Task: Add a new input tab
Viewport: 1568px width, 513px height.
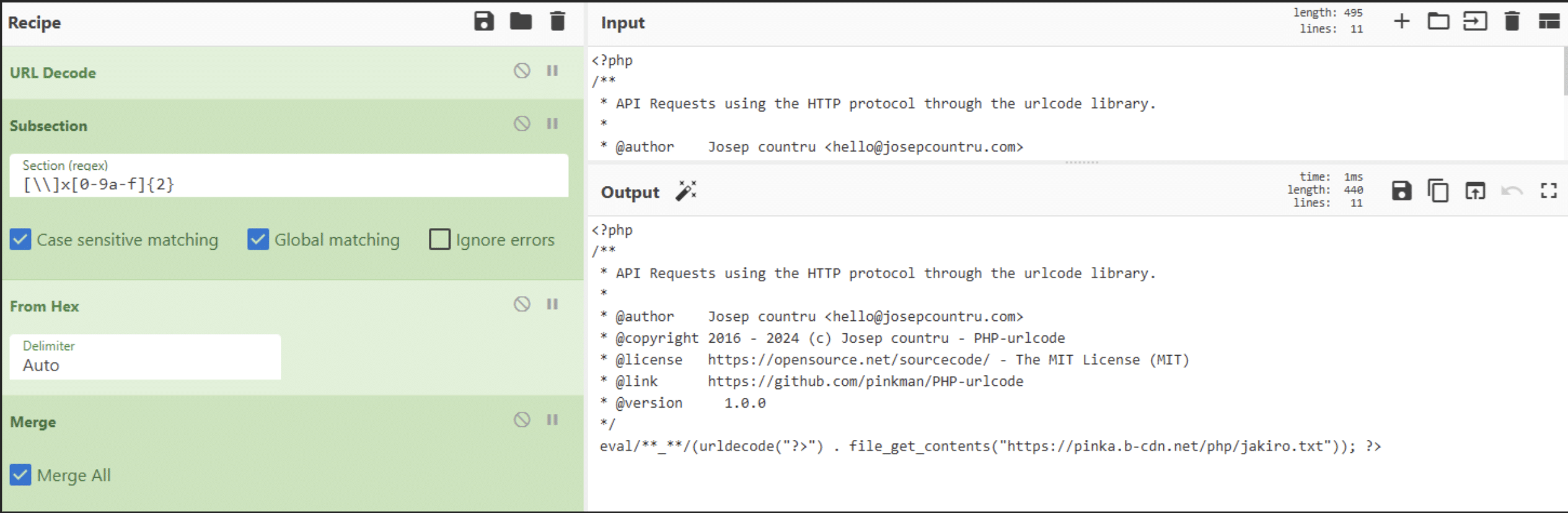Action: click(x=1401, y=22)
